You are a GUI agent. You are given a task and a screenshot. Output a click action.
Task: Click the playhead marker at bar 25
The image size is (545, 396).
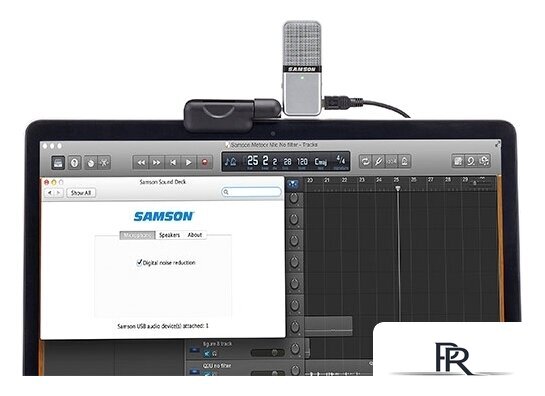tap(398, 188)
